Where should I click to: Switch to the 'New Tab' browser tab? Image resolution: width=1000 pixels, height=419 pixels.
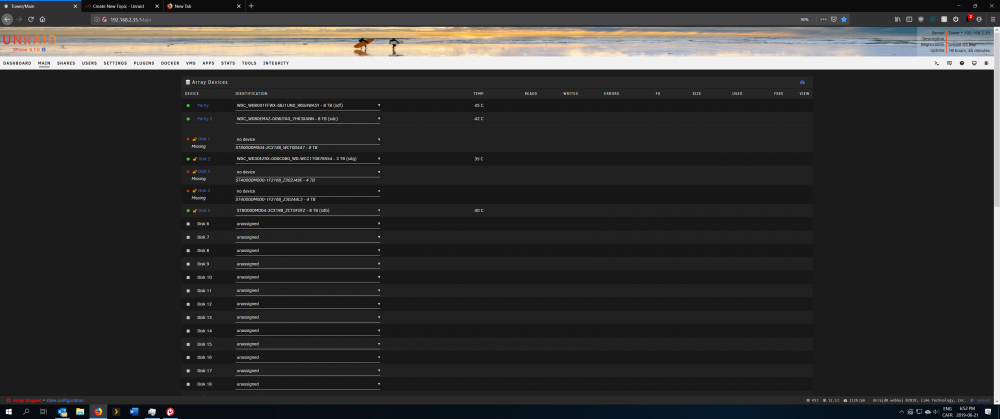point(203,6)
